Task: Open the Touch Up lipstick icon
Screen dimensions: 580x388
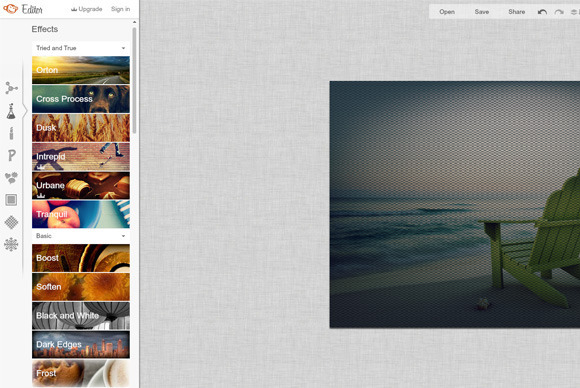Action: click(11, 133)
